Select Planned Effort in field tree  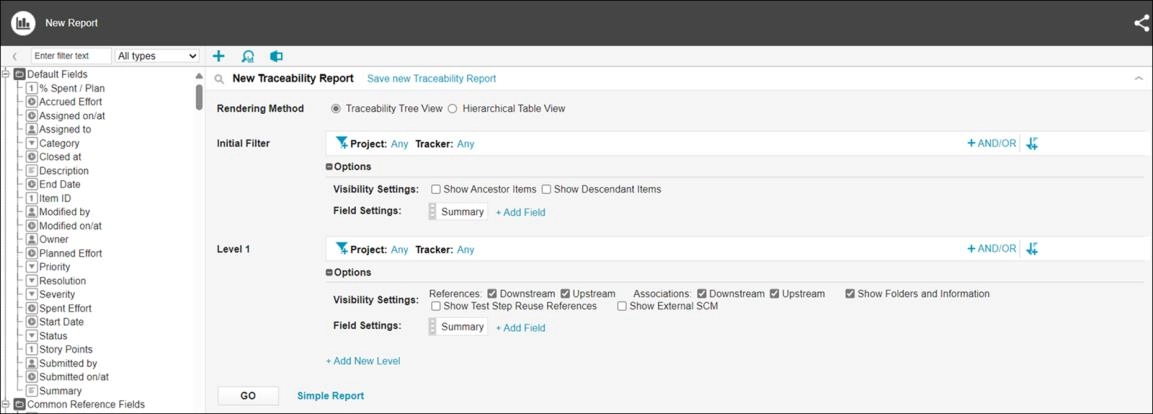71,253
